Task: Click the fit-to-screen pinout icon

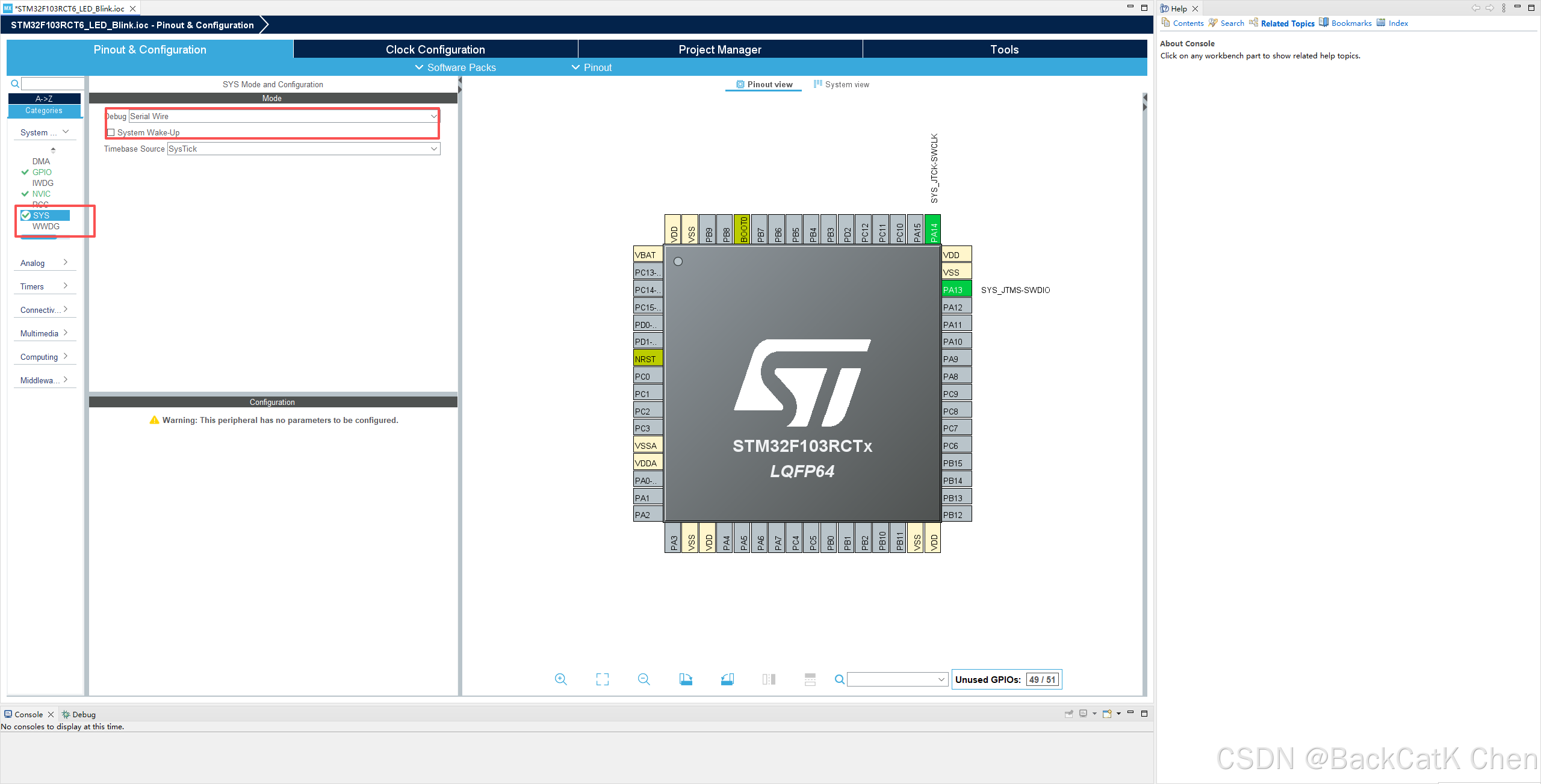Action: coord(602,679)
